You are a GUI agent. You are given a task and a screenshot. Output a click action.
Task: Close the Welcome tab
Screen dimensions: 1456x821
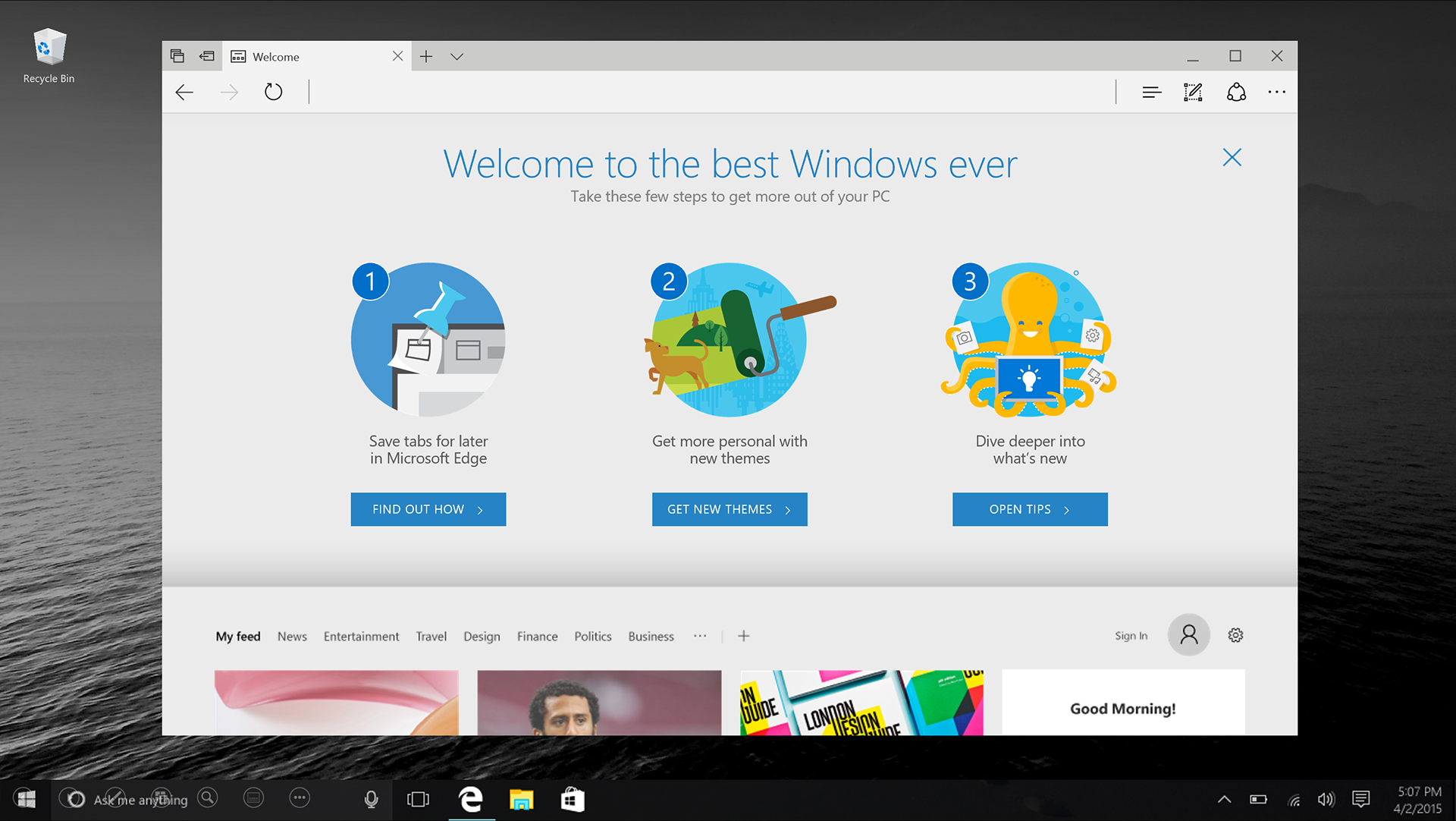(397, 56)
